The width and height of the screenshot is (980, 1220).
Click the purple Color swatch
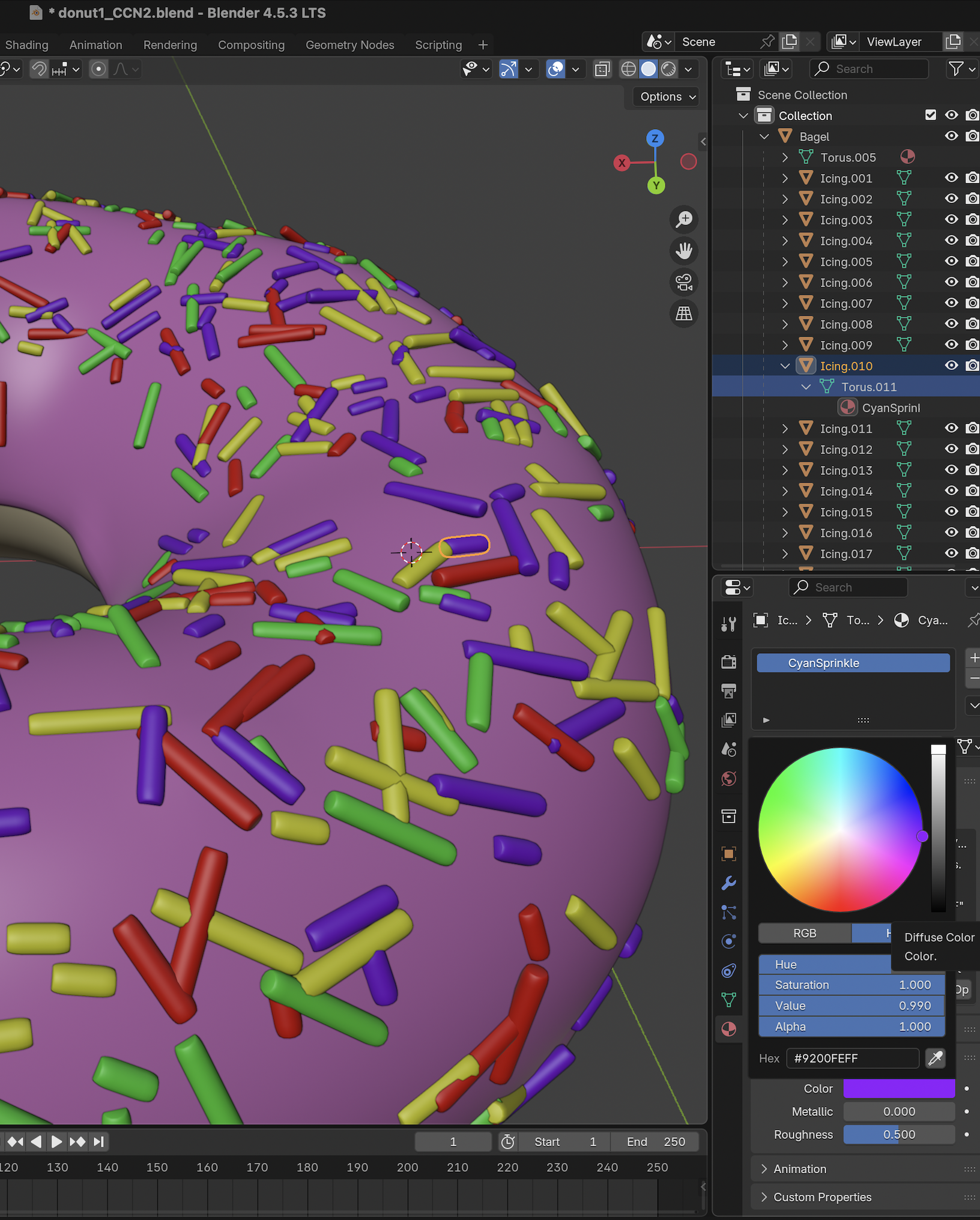(x=899, y=1089)
